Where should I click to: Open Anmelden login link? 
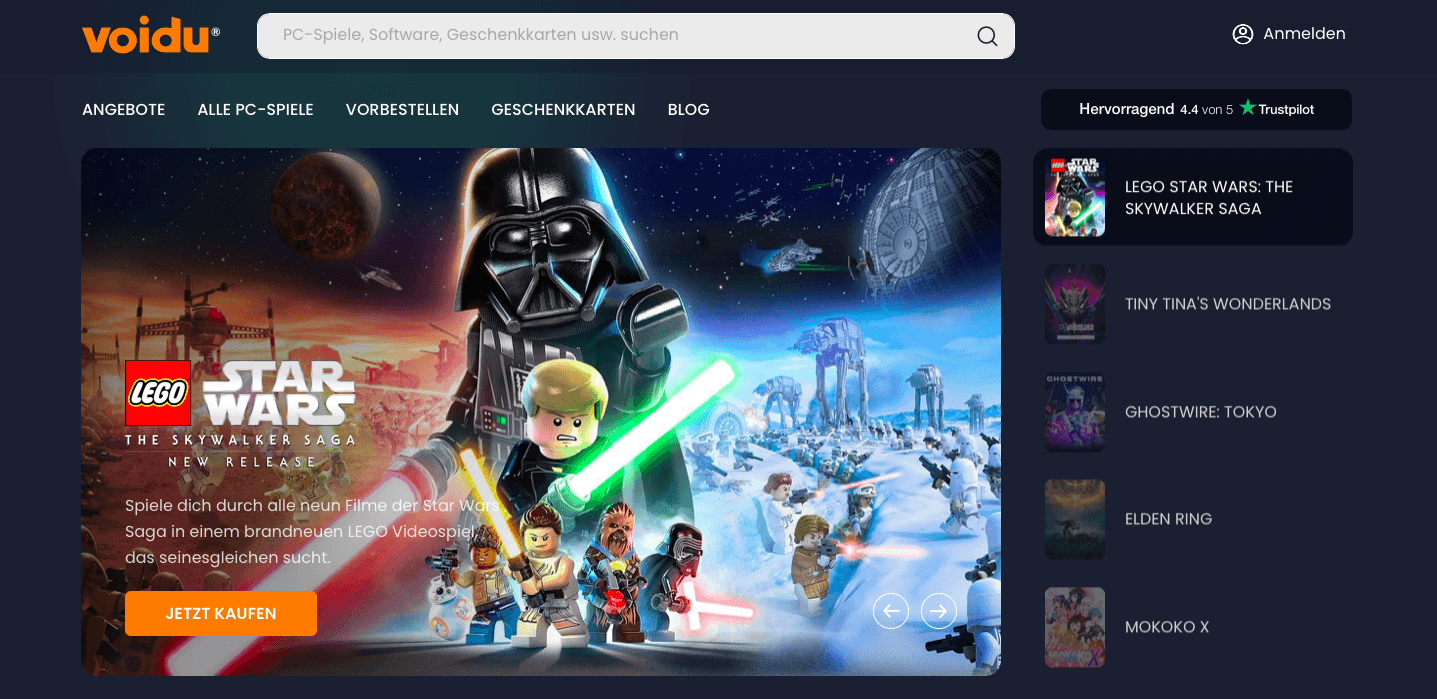pyautogui.click(x=1304, y=34)
